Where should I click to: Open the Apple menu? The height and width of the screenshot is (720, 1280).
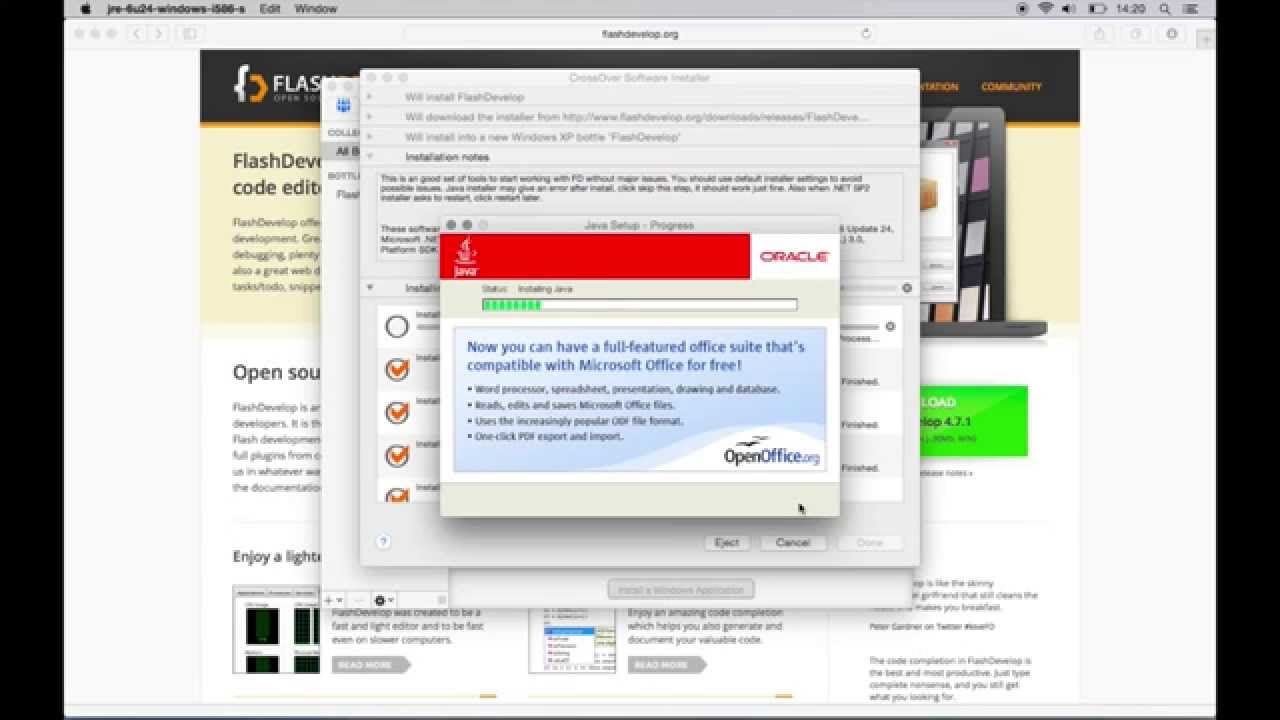85,8
